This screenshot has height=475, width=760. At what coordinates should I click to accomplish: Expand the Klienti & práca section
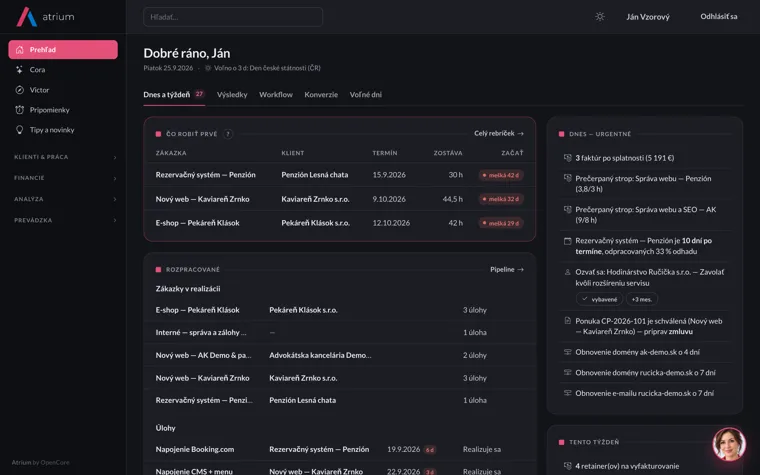coord(65,157)
